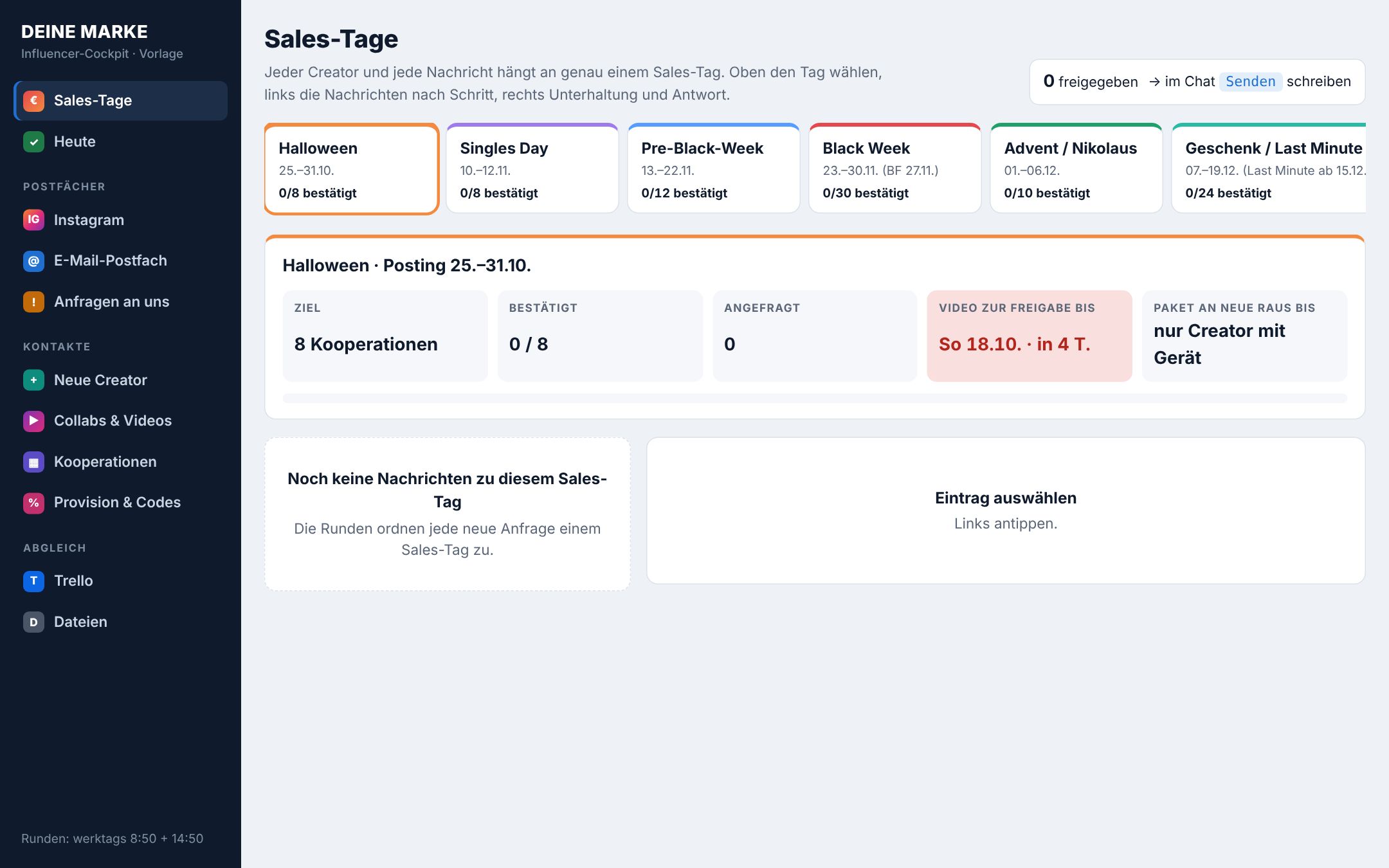The image size is (1389, 868).
Task: Open the Instagram inbox IG icon
Action: pyautogui.click(x=33, y=220)
